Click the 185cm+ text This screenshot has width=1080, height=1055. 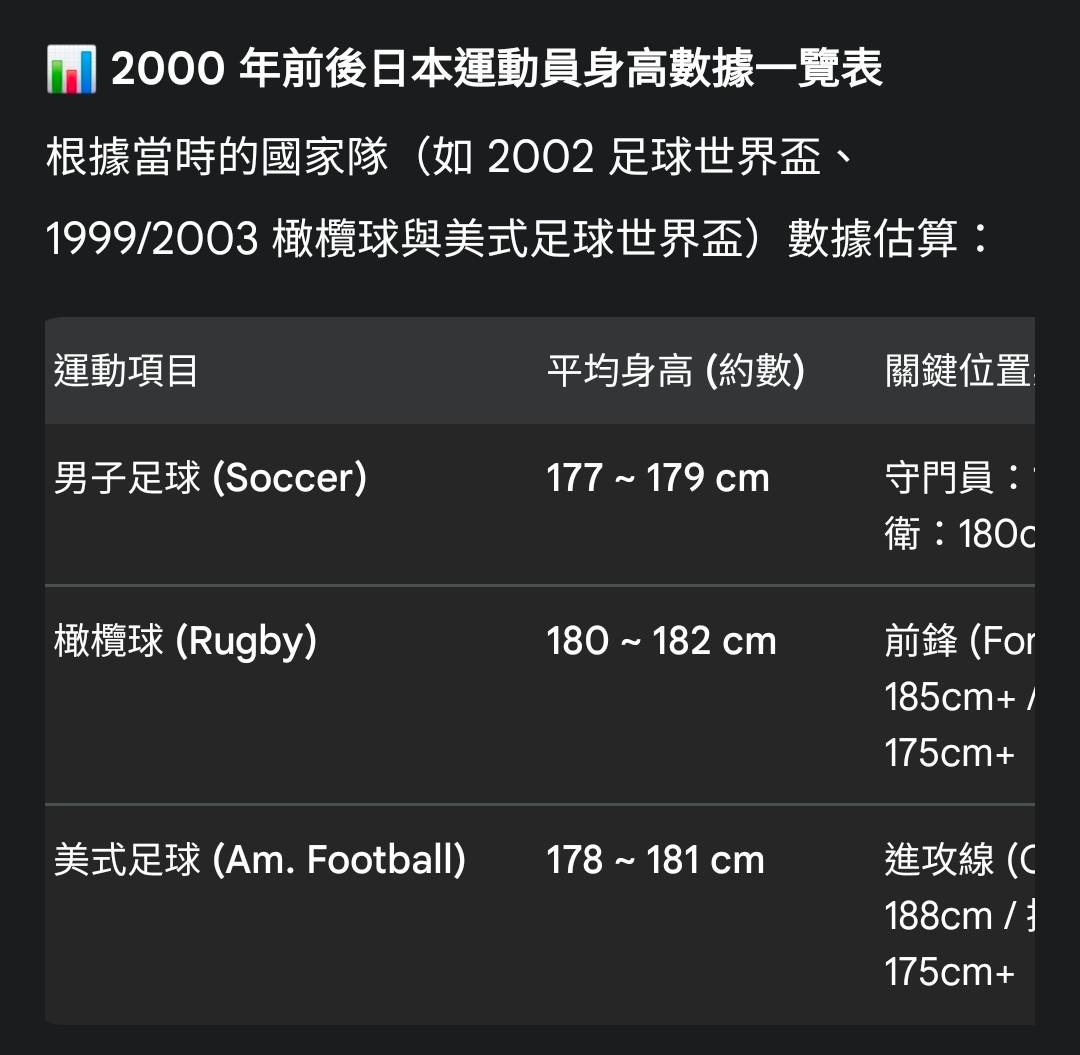click(x=950, y=698)
